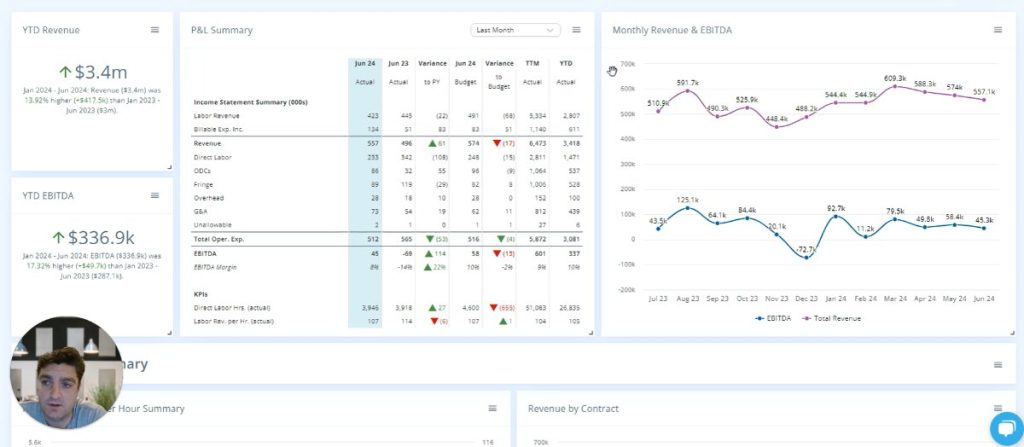The width and height of the screenshot is (1024, 447).
Task: Click Direct Labor Hrs. YTD value 26,835
Action: point(569,308)
